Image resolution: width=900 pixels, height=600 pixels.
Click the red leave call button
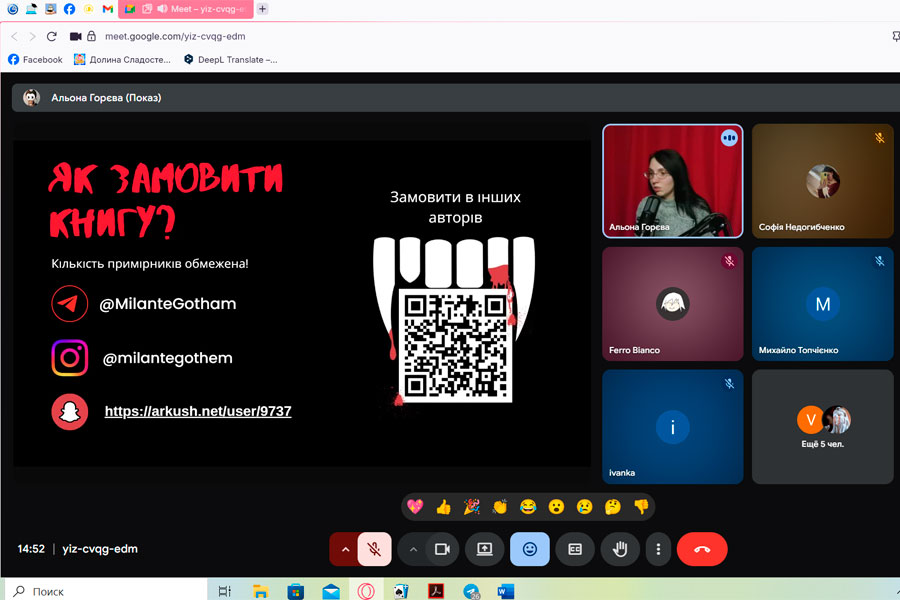click(701, 549)
